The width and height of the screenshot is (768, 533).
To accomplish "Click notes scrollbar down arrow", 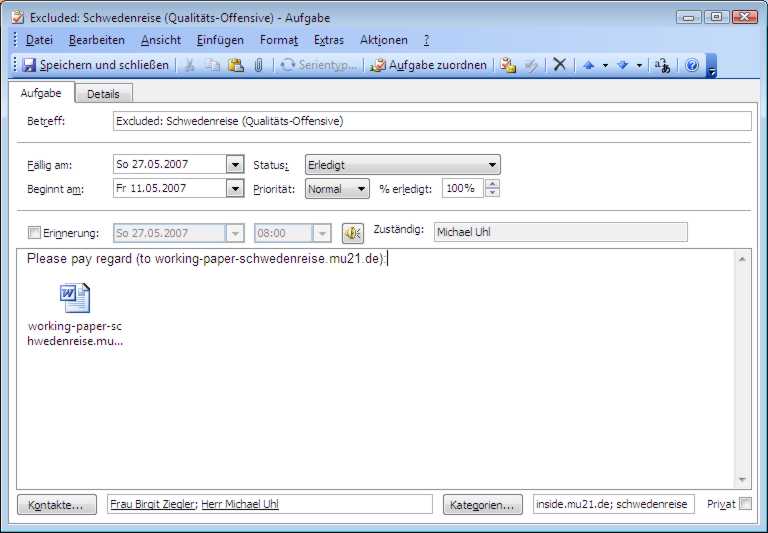I will [742, 479].
